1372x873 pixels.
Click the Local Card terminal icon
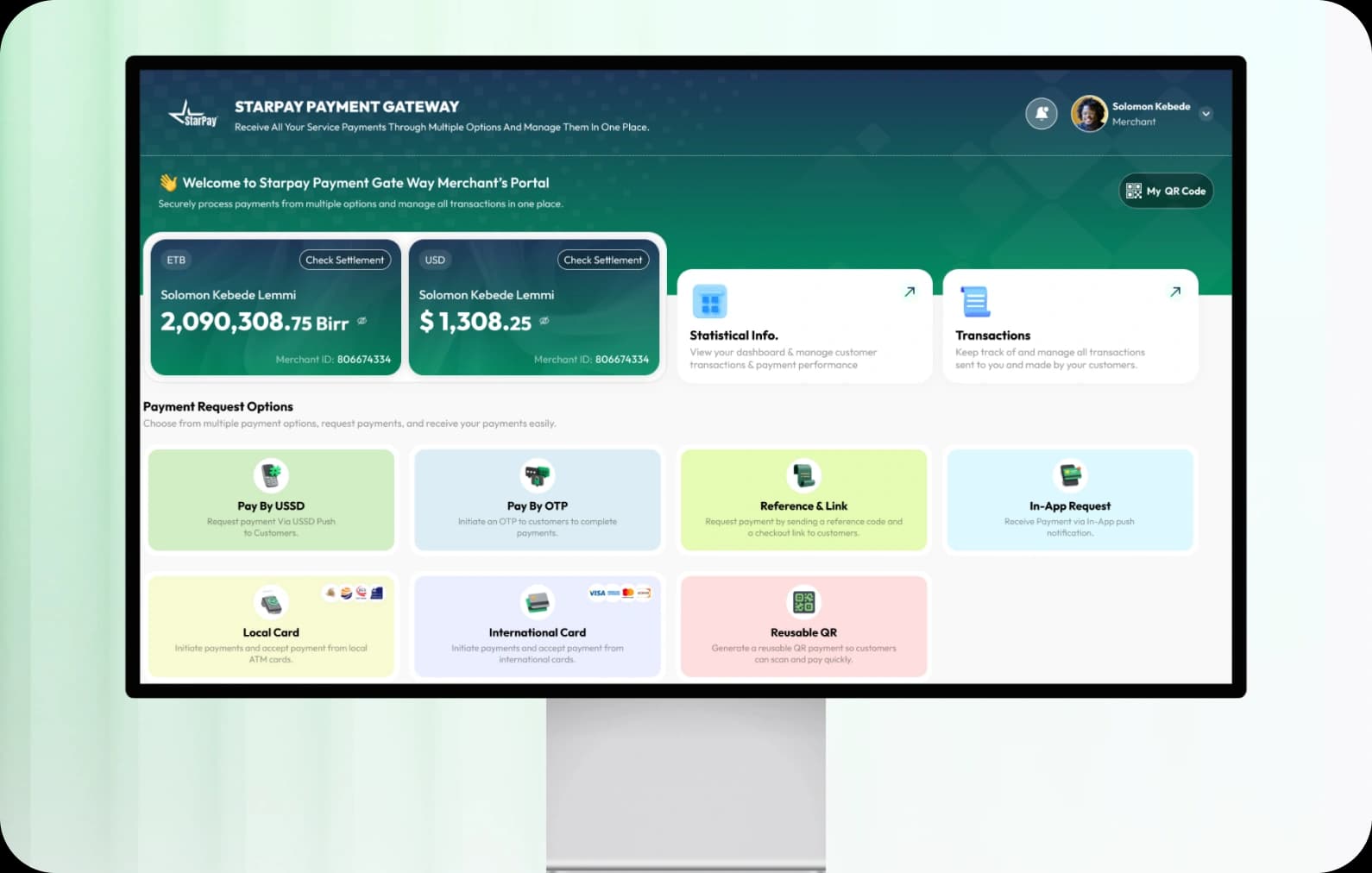tap(271, 602)
